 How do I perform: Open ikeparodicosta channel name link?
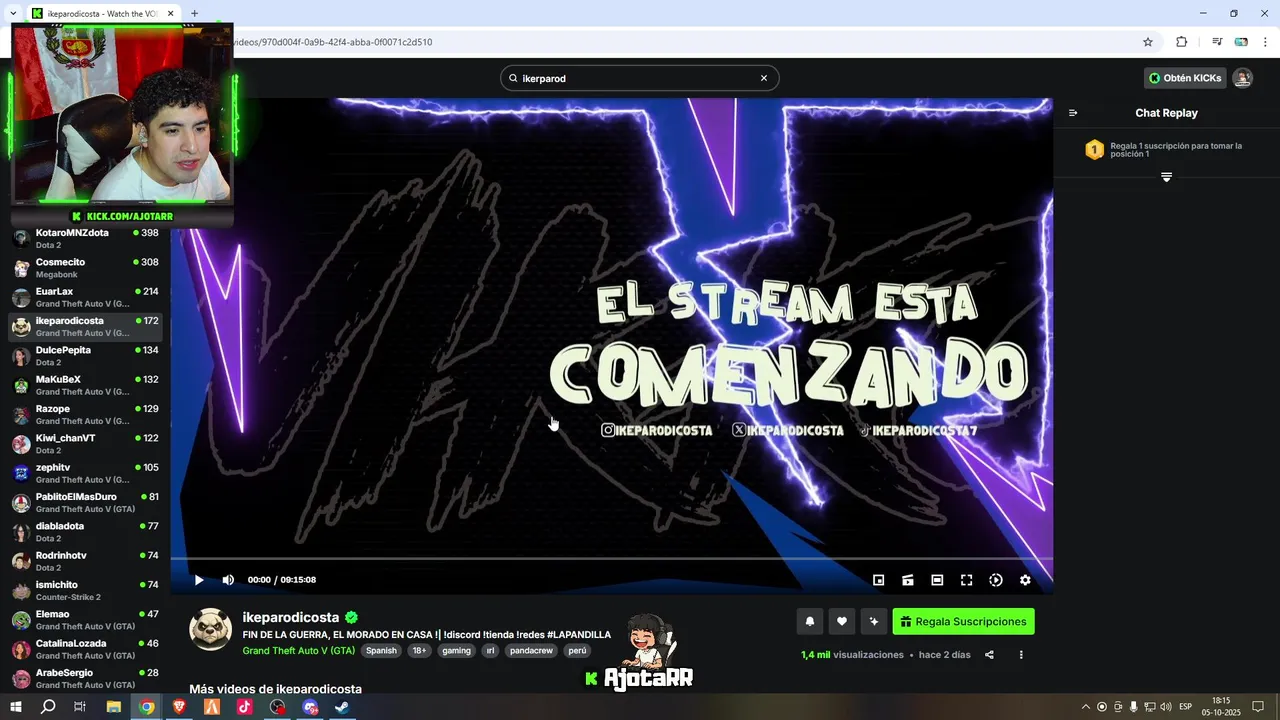[291, 618]
